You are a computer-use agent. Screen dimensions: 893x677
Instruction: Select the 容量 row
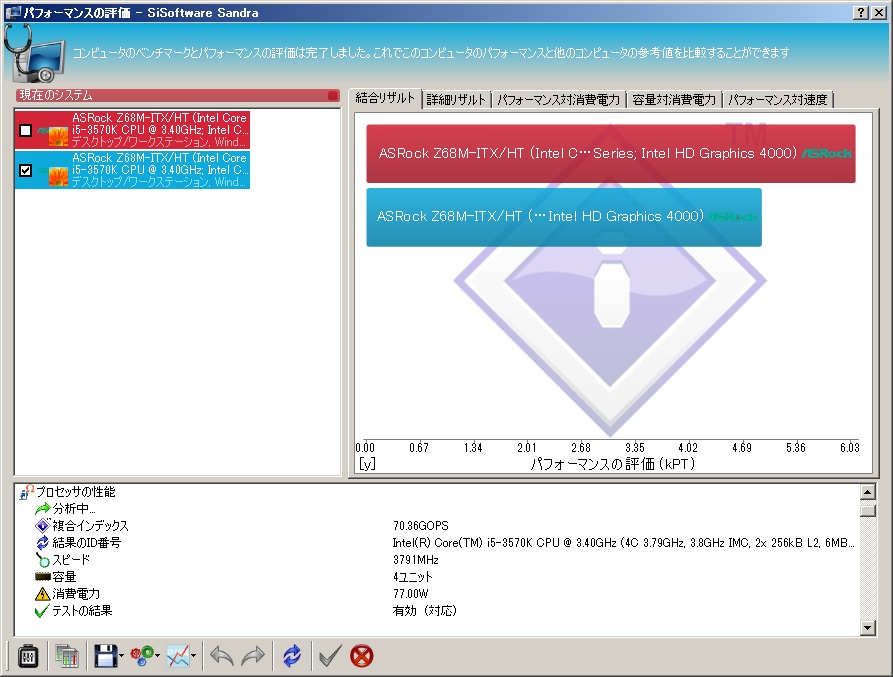(x=64, y=577)
